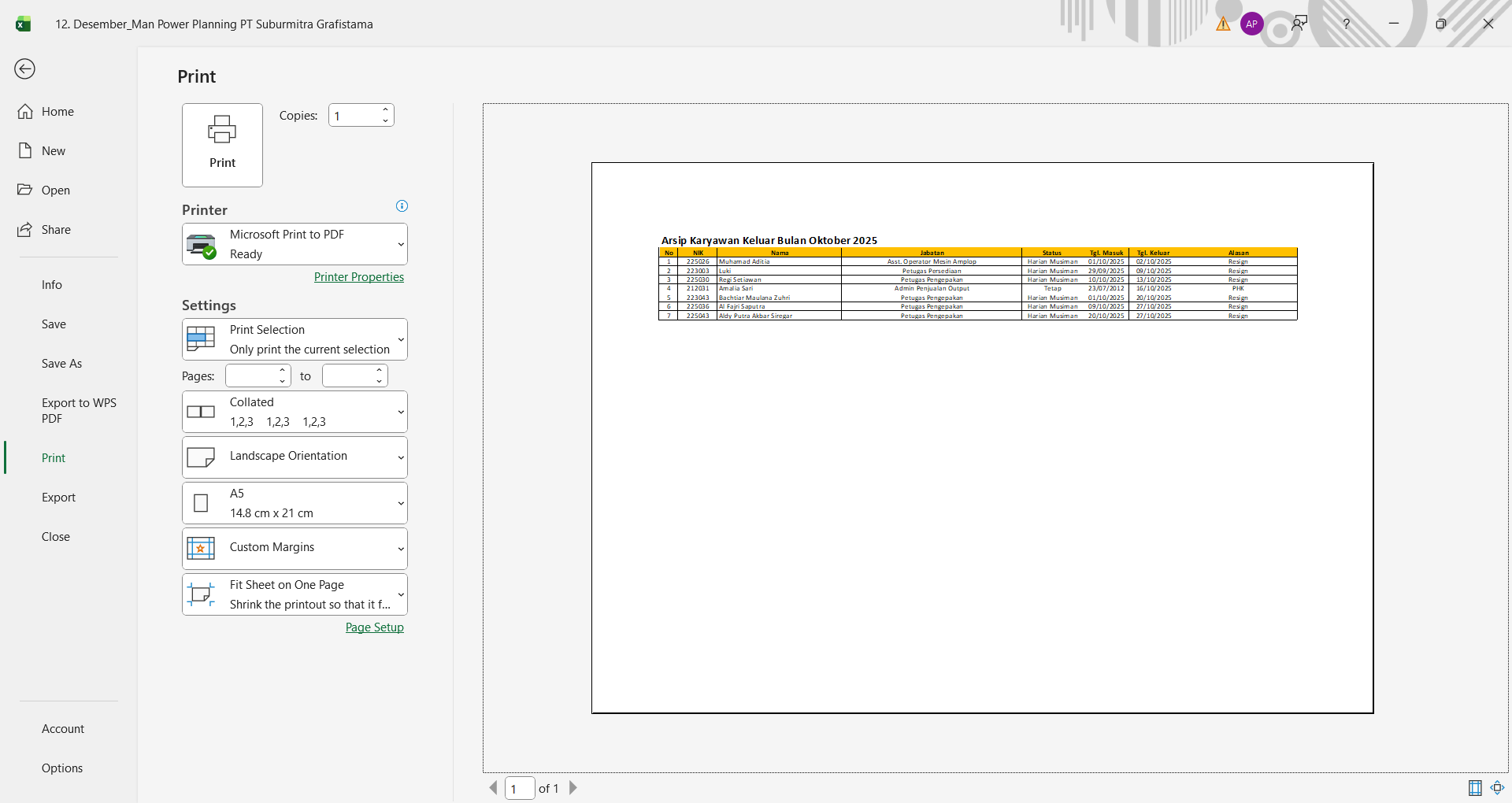
Task: Click the printer info icon
Action: (402, 206)
